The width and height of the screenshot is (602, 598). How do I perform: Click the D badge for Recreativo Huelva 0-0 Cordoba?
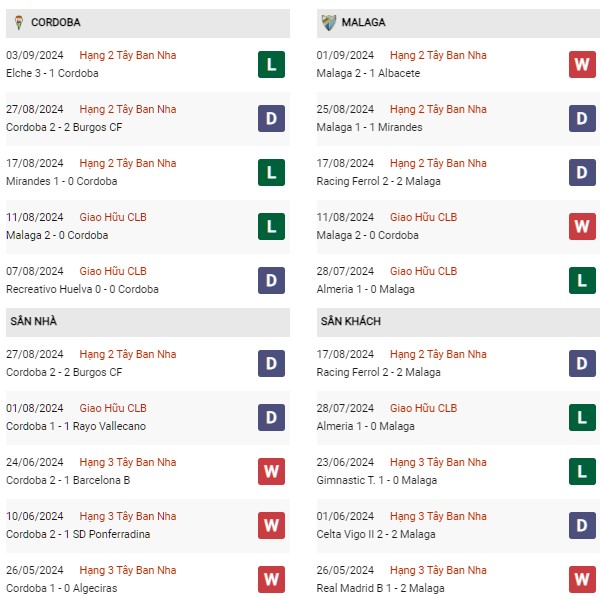[x=271, y=281]
